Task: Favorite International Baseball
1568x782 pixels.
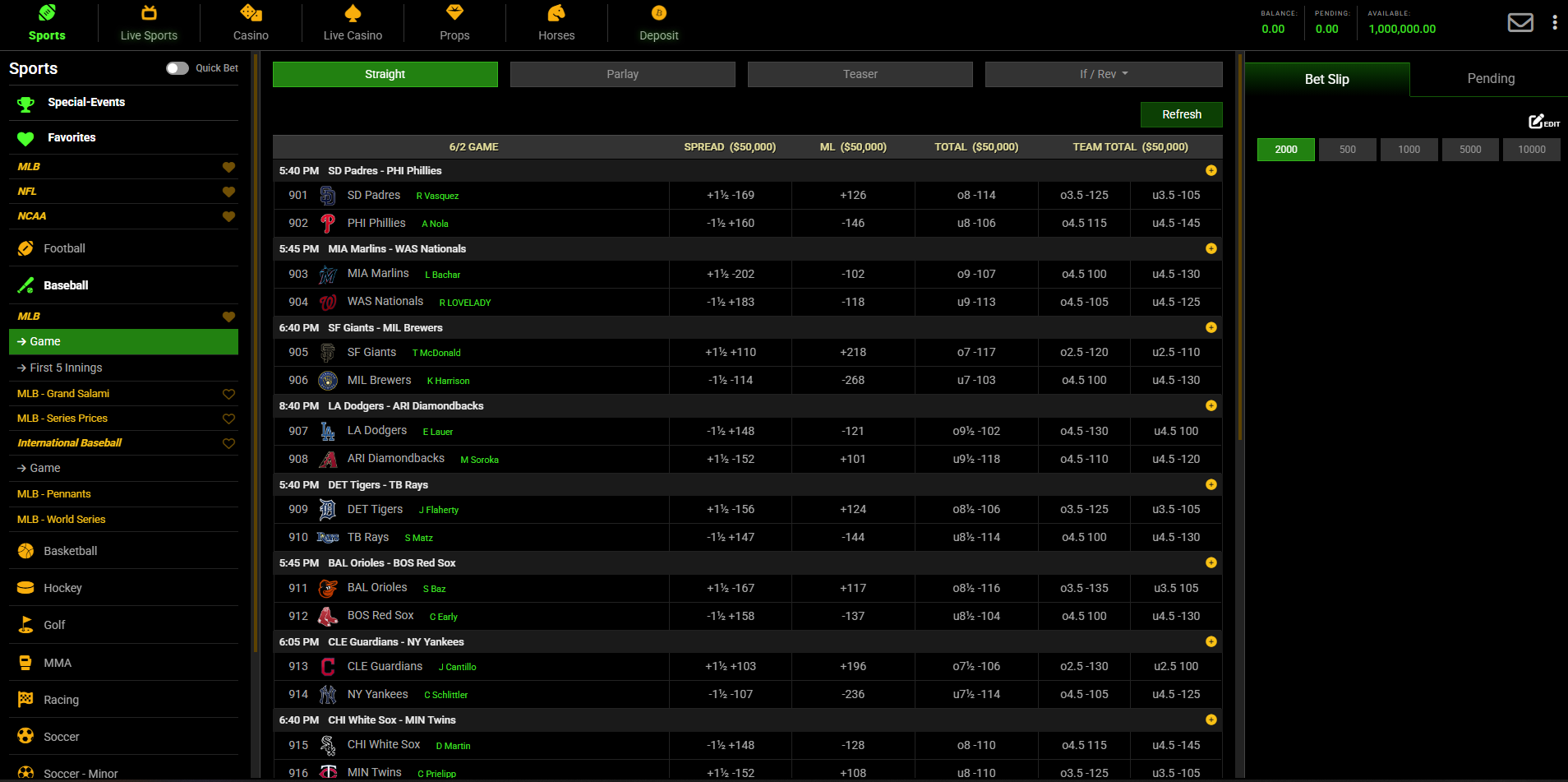Action: [x=228, y=443]
